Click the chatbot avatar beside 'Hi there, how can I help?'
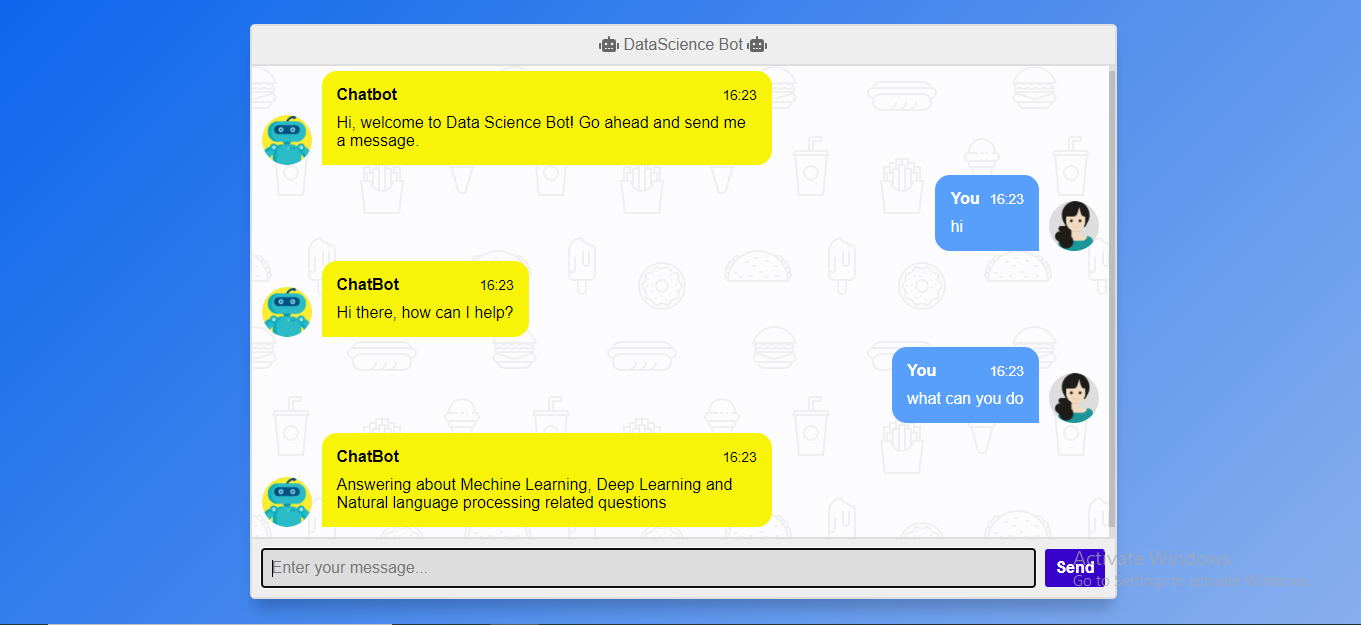 pos(287,312)
